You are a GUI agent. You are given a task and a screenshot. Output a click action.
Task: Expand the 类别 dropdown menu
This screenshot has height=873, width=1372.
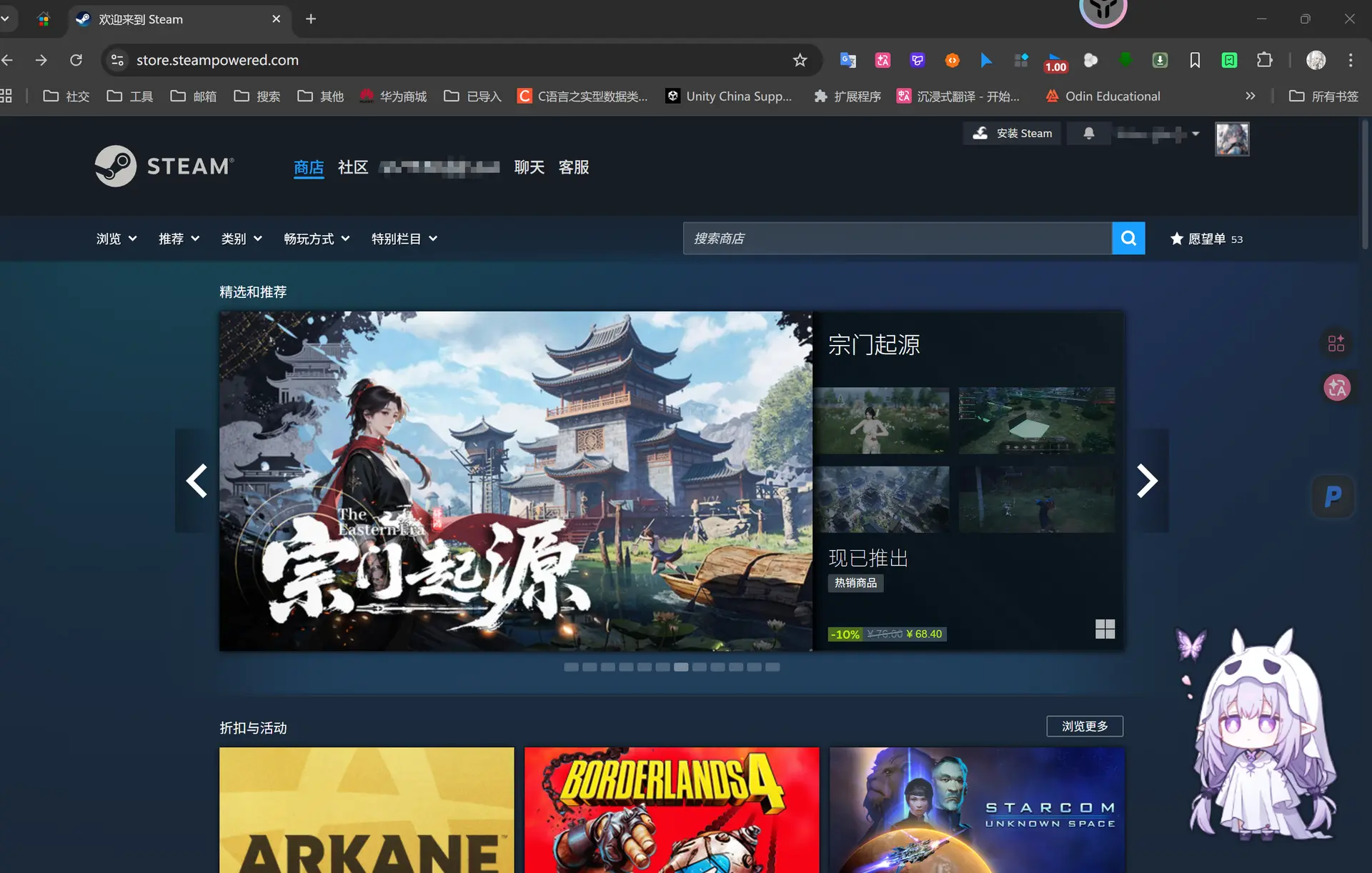242,239
